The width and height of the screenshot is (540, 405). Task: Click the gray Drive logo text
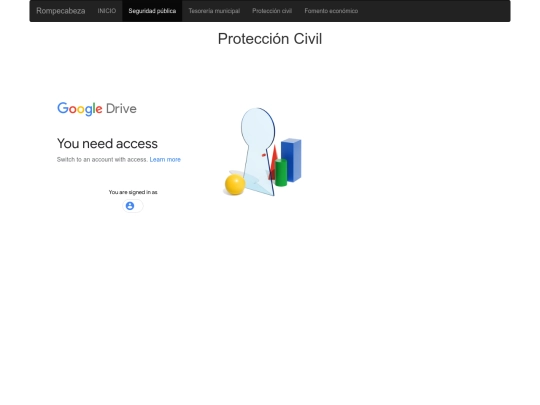pyautogui.click(x=121, y=109)
